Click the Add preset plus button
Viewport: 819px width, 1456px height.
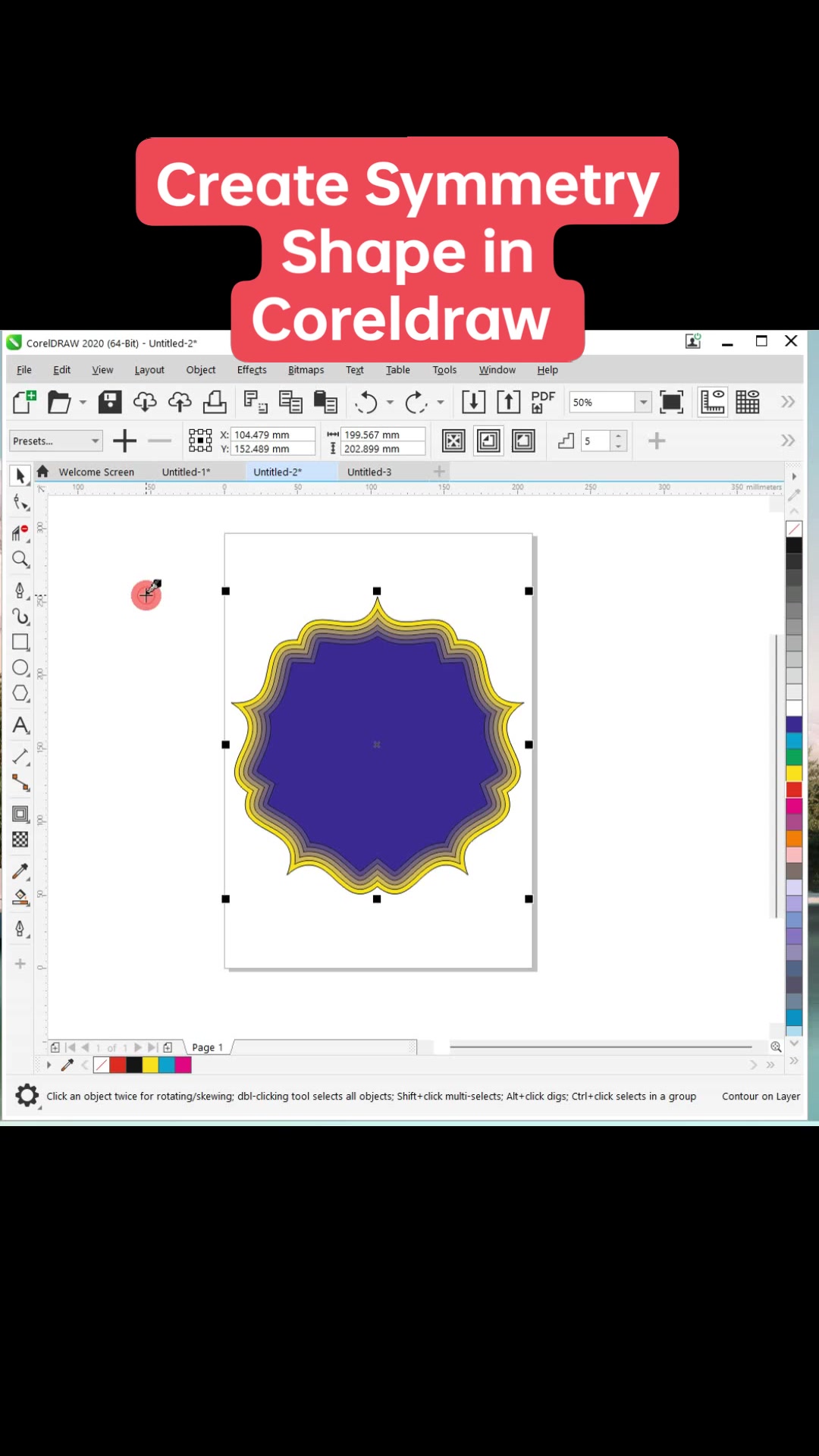(124, 441)
